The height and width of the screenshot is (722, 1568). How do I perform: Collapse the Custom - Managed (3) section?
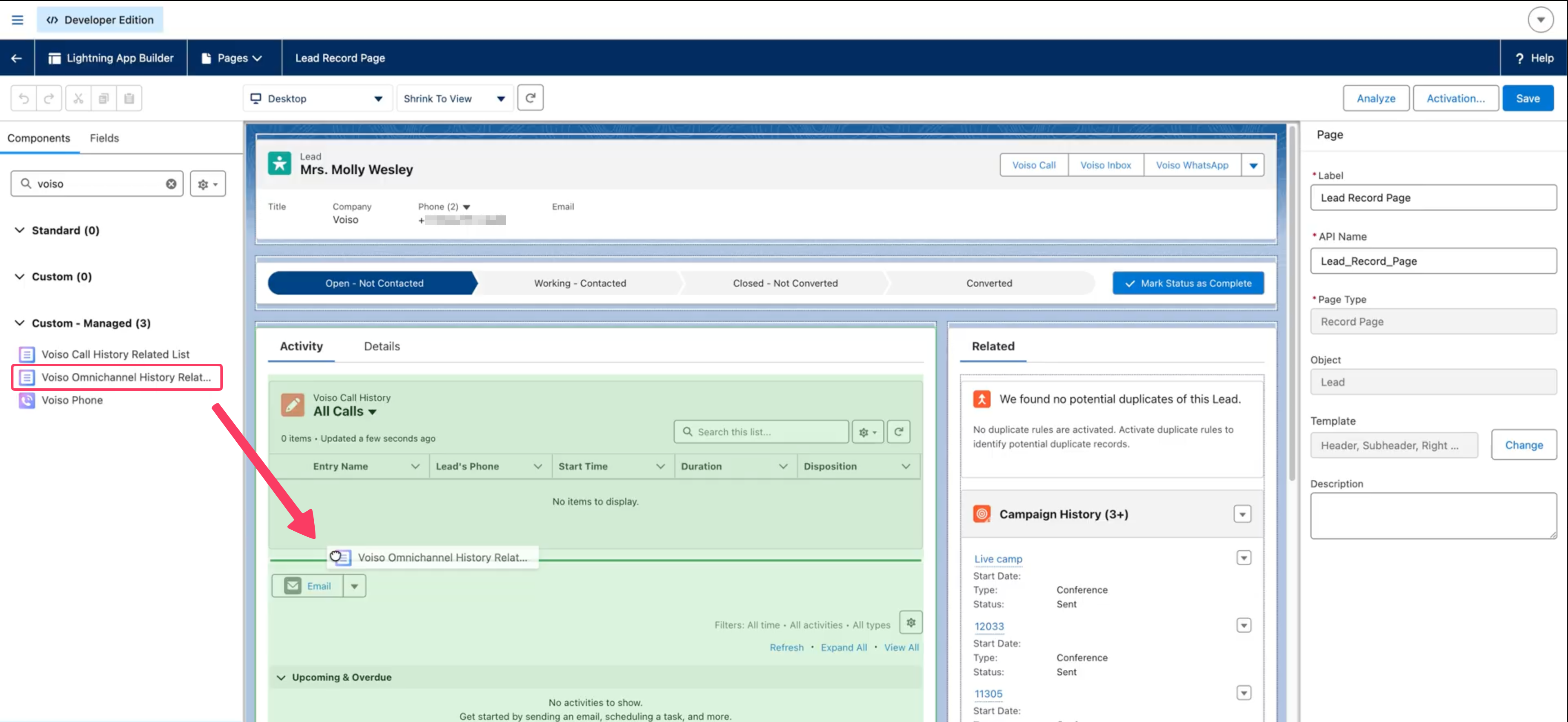(20, 322)
